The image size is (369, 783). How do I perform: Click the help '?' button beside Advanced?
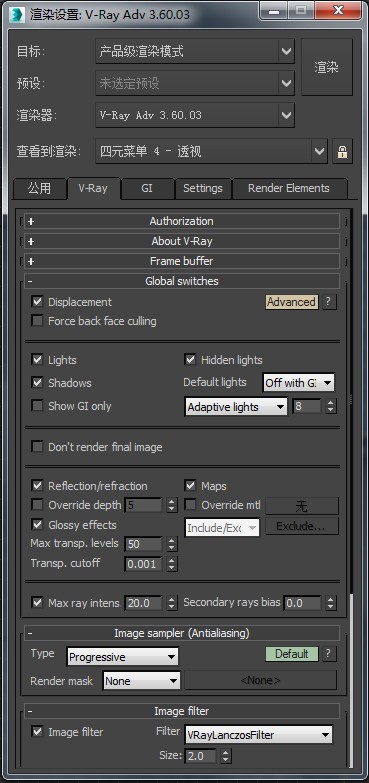coord(328,302)
